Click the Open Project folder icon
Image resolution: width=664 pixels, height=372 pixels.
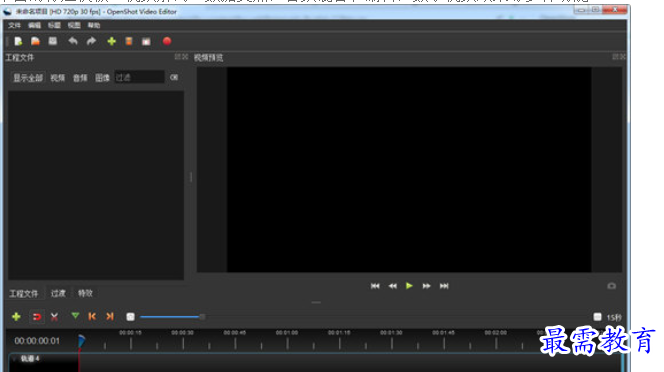point(36,41)
